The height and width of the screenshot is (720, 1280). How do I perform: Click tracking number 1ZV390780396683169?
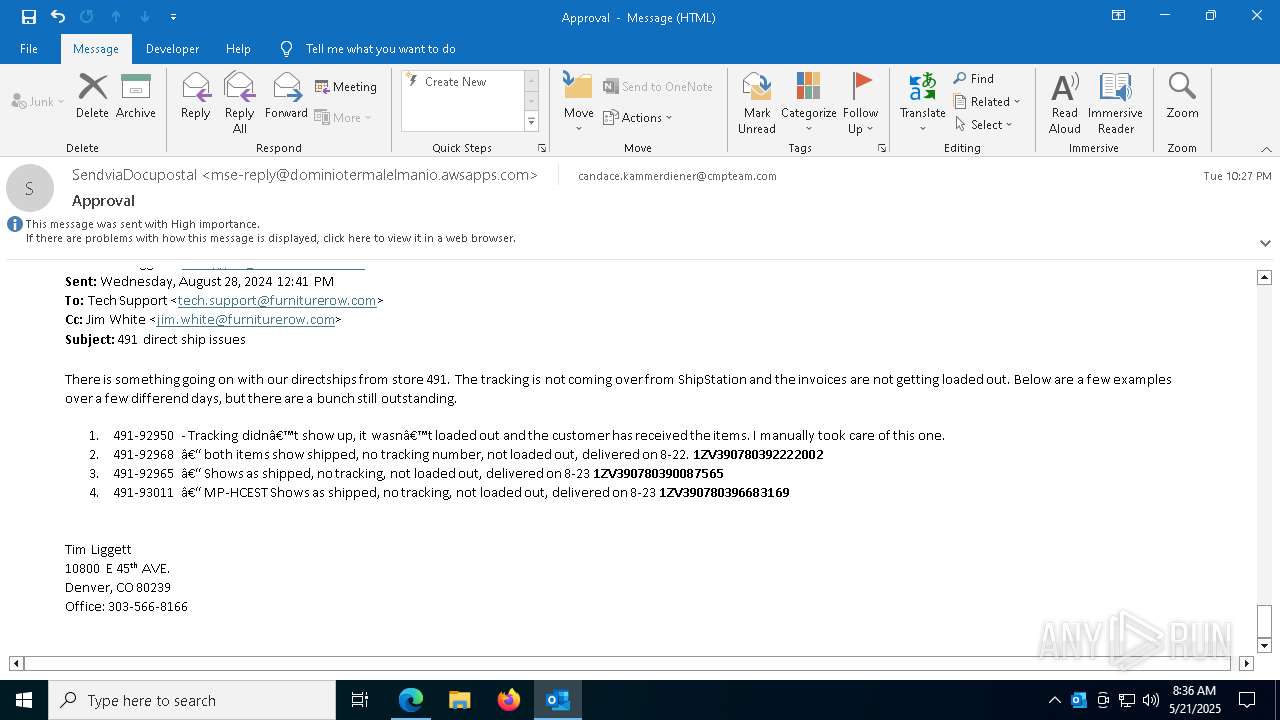(724, 492)
